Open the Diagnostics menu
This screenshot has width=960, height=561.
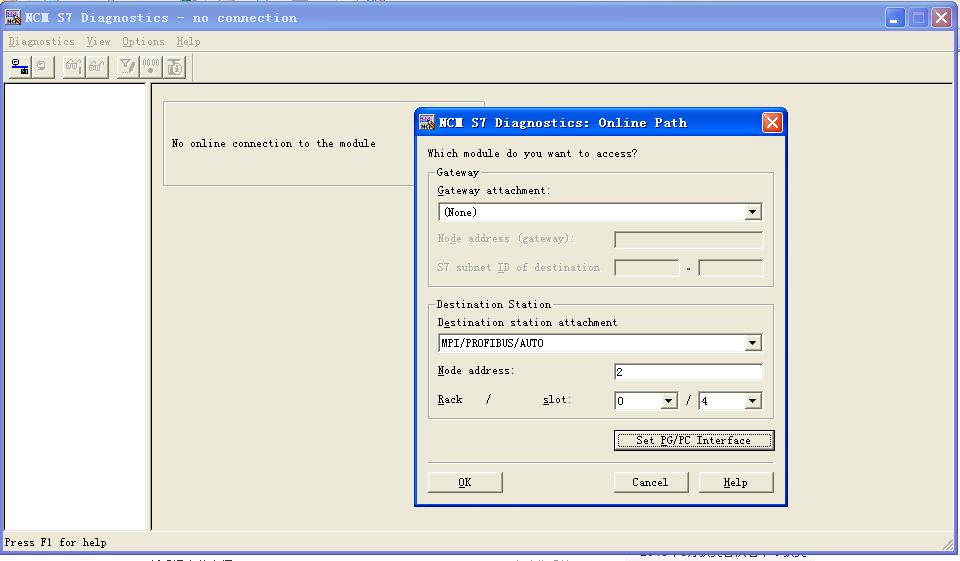tap(41, 42)
